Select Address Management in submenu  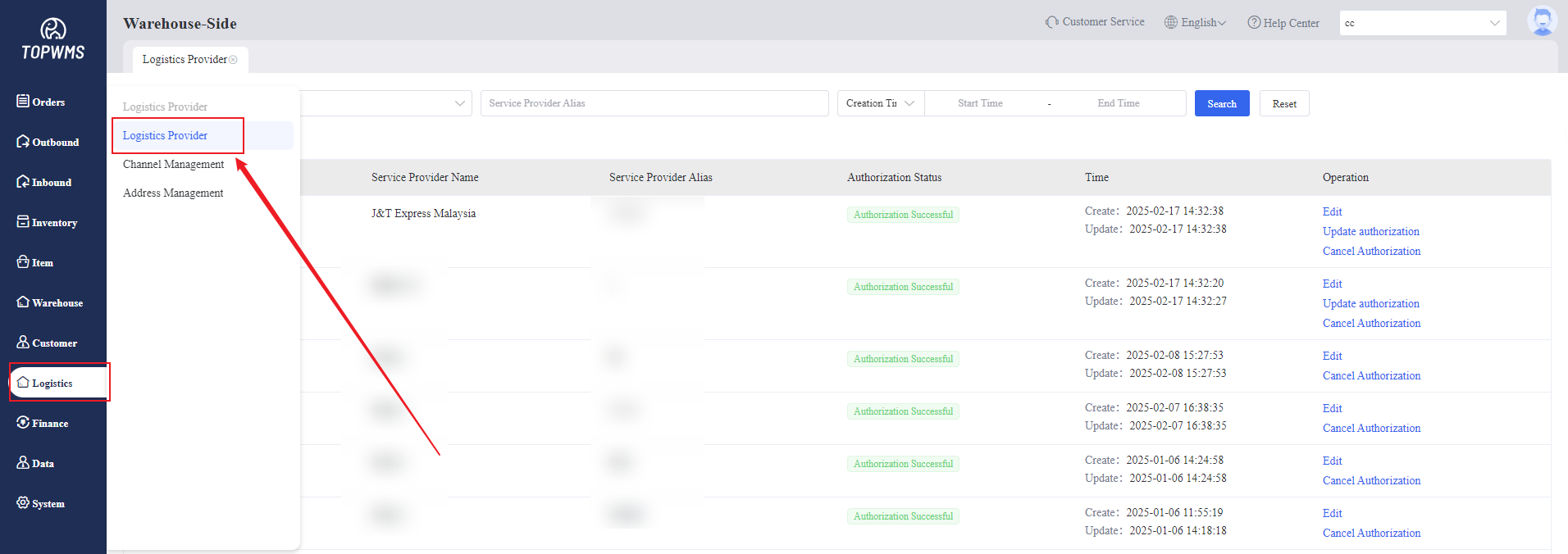pos(173,193)
